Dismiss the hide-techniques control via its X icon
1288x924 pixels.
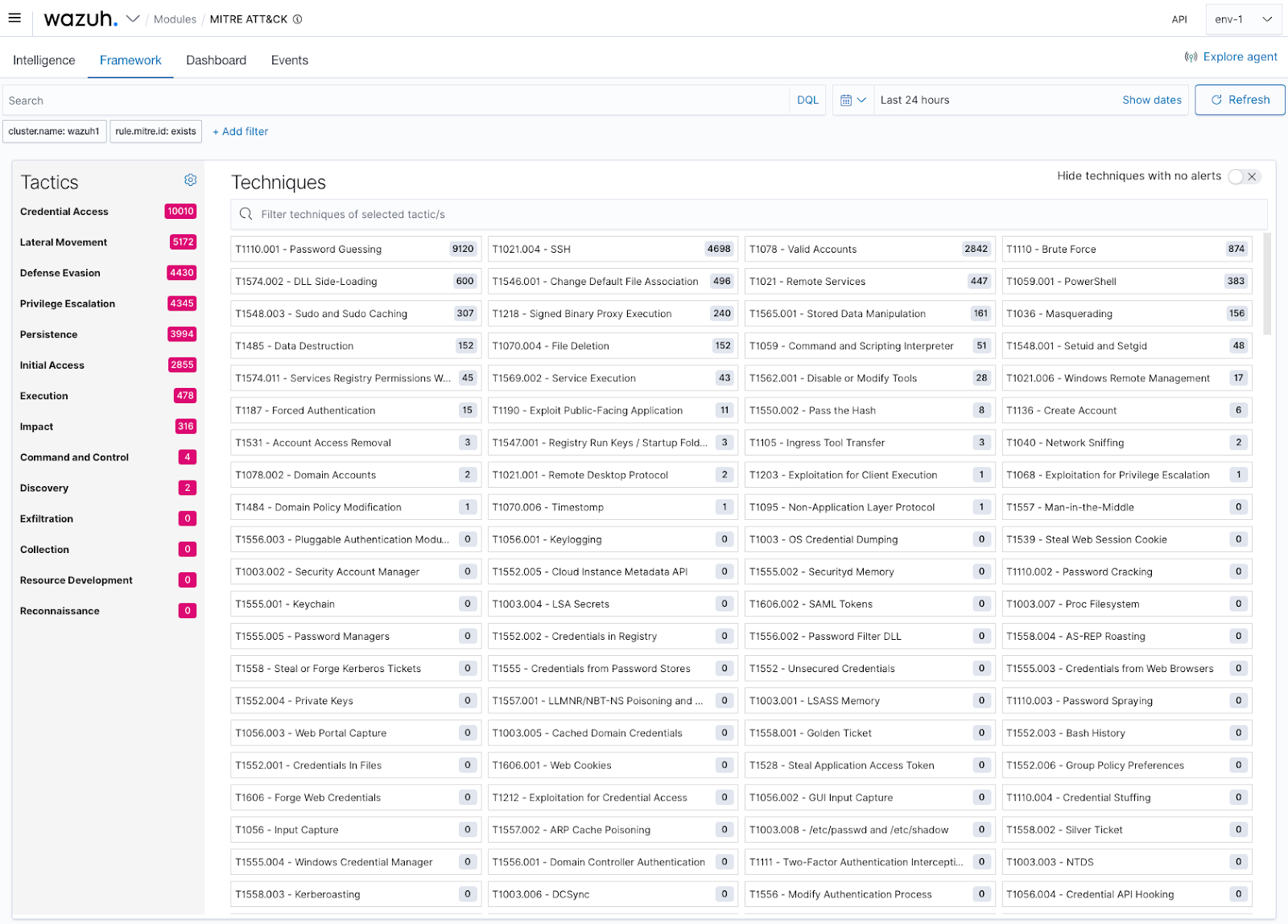[x=1253, y=175]
